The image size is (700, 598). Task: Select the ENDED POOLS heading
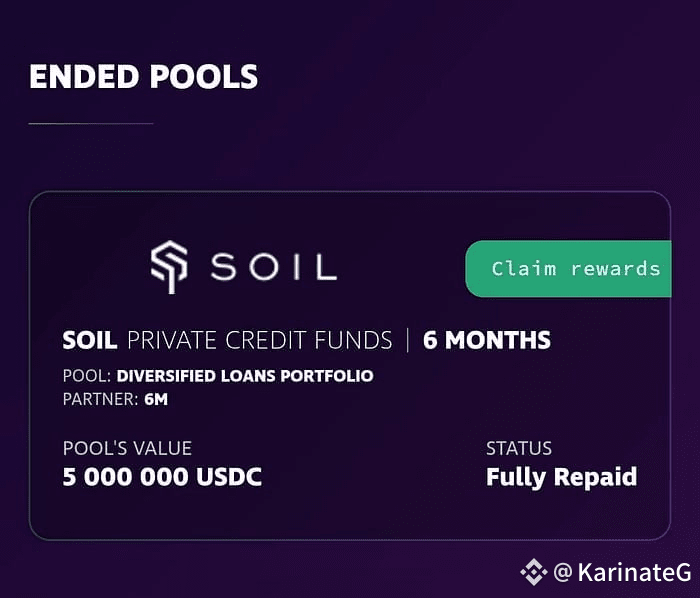point(143,77)
